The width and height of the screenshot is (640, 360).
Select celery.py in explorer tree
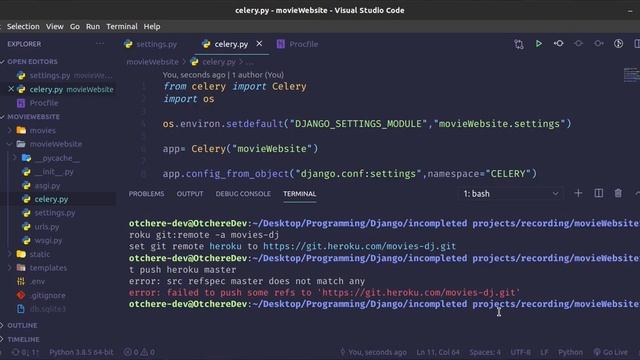pos(51,199)
